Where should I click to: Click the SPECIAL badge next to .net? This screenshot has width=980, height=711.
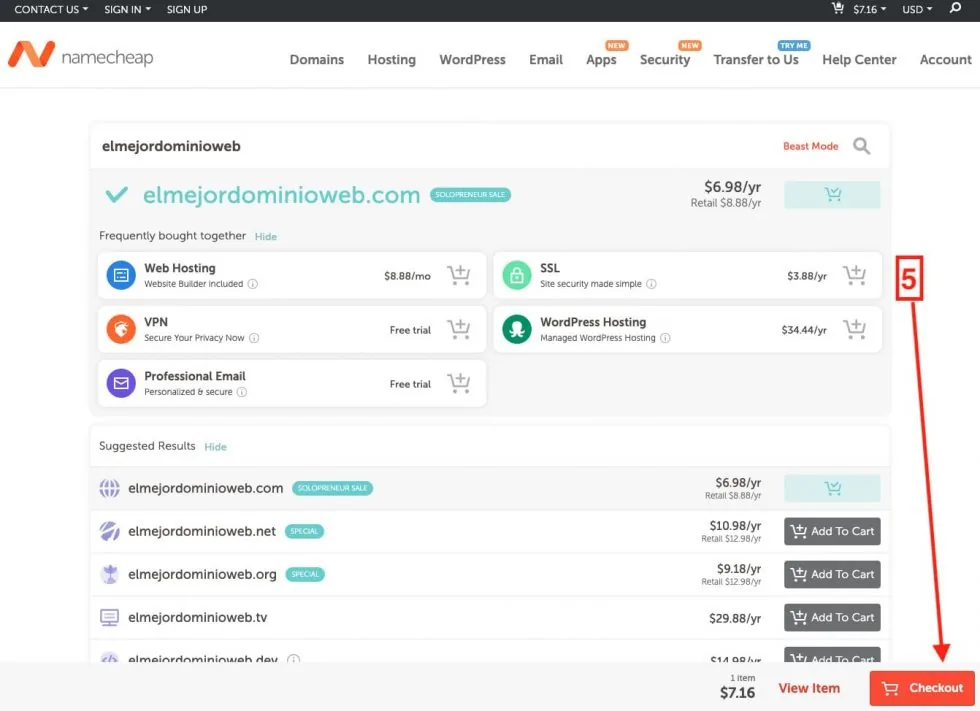304,531
